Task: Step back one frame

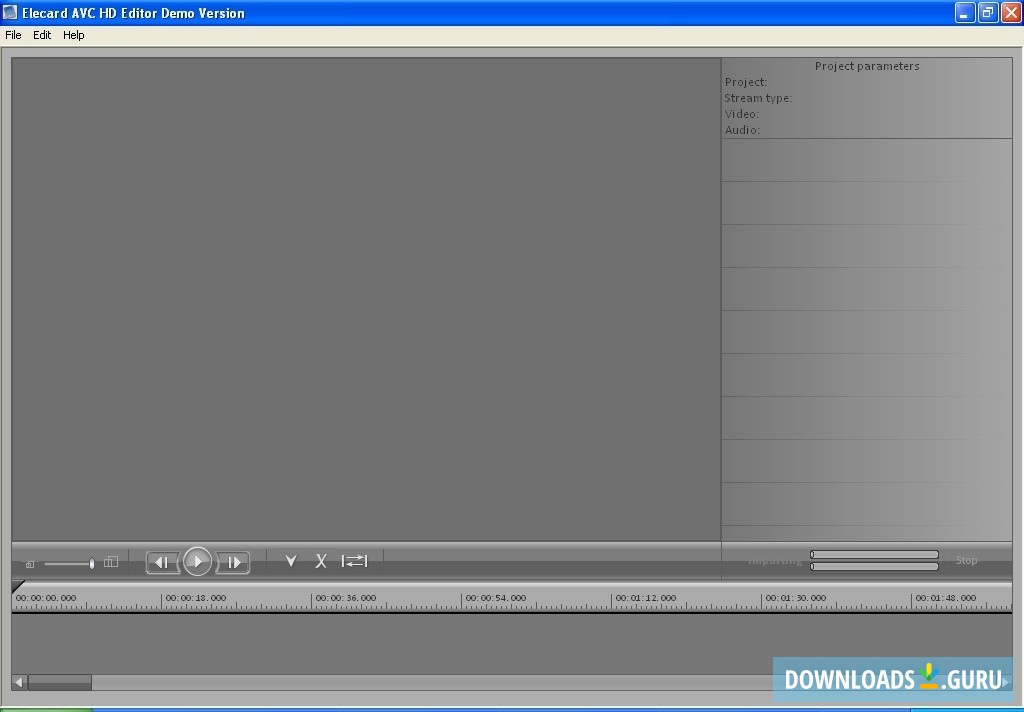Action: coord(162,562)
